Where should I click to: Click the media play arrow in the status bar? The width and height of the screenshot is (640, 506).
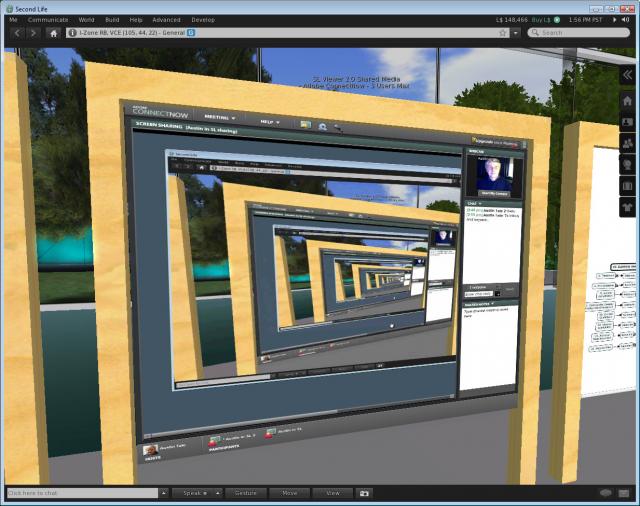pyautogui.click(x=615, y=20)
